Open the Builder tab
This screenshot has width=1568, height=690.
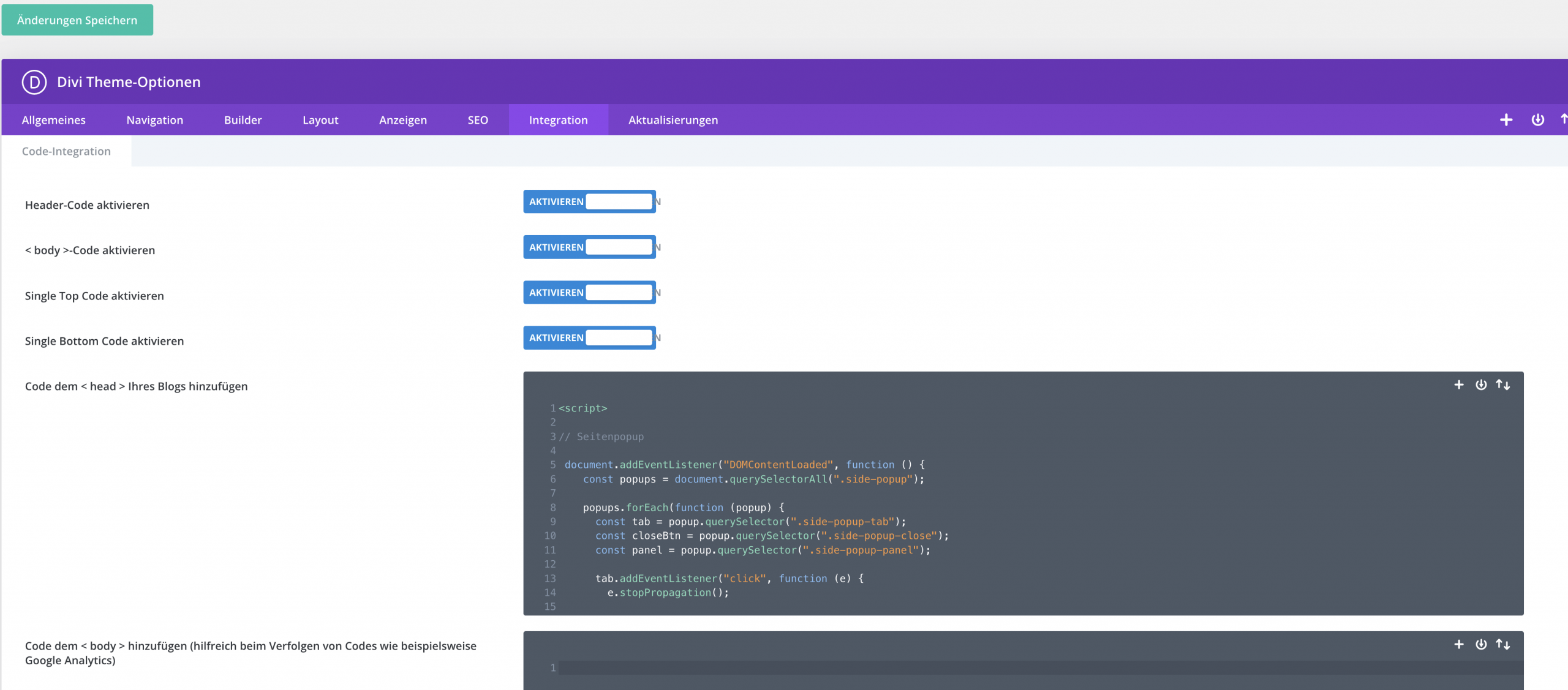pos(243,120)
